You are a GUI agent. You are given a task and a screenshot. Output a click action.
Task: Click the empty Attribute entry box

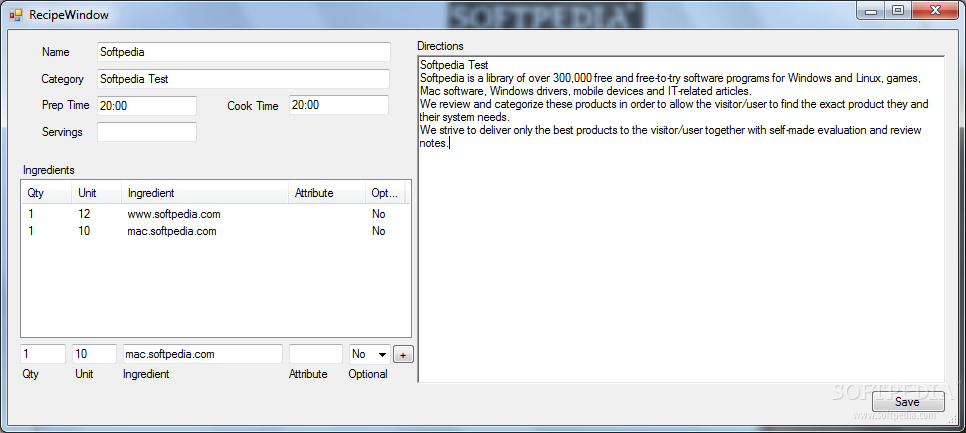(x=315, y=354)
